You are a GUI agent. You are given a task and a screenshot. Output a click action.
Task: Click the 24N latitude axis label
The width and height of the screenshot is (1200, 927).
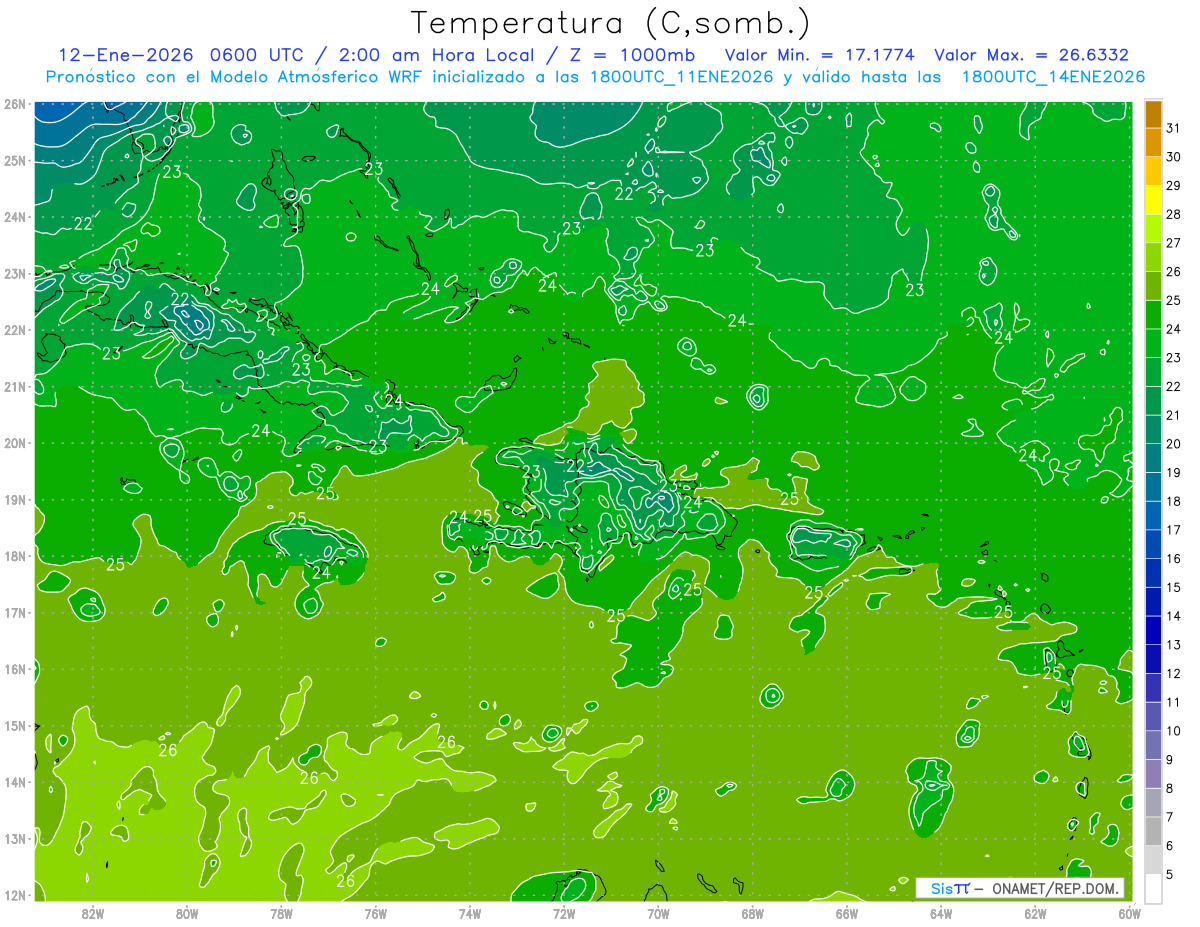(14, 217)
